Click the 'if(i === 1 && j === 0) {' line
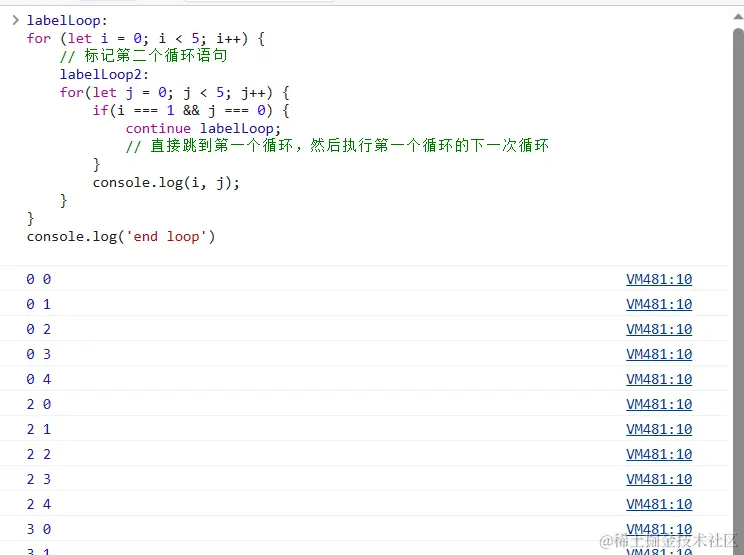 click(191, 111)
